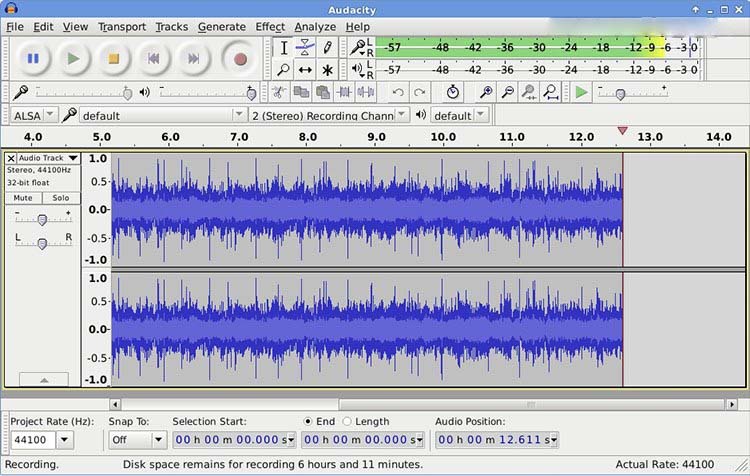The height and width of the screenshot is (476, 750).
Task: Adjust the track pan L/R slider
Action: tap(42, 244)
